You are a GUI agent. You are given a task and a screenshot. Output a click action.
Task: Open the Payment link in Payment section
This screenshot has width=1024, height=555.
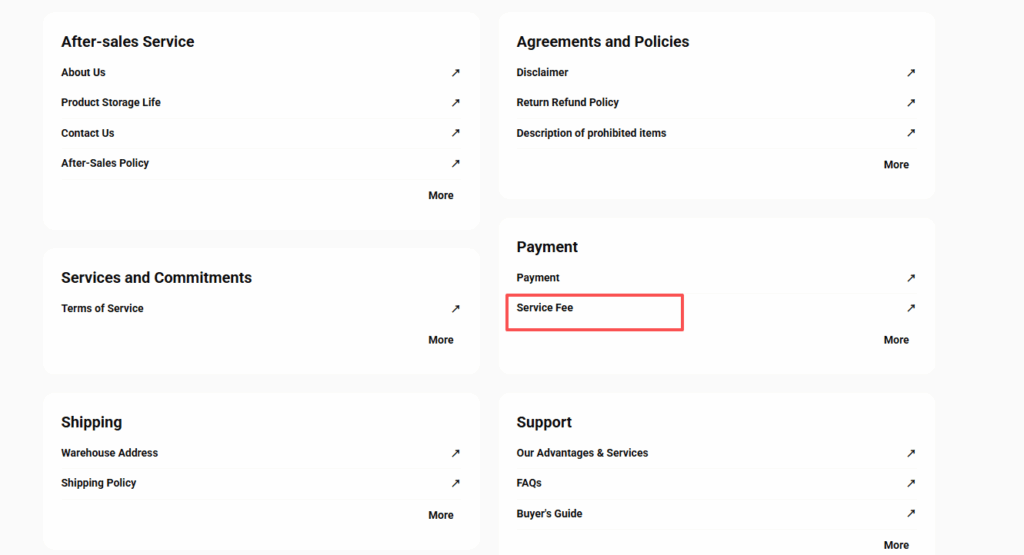[538, 278]
